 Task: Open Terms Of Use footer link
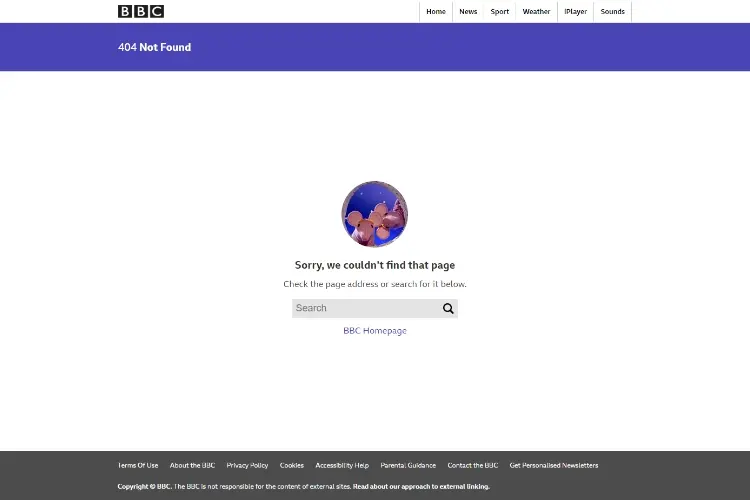[x=138, y=466]
